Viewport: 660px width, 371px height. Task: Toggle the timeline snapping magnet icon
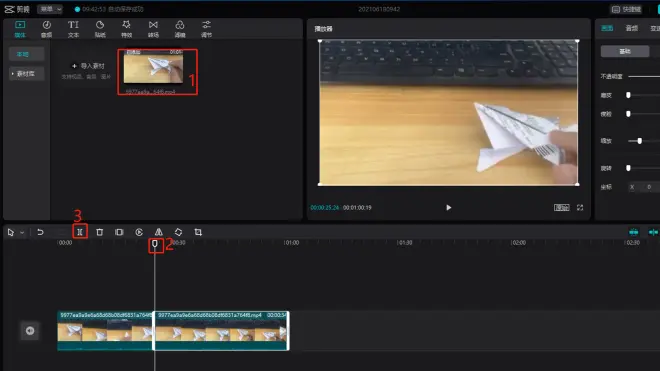tap(633, 232)
